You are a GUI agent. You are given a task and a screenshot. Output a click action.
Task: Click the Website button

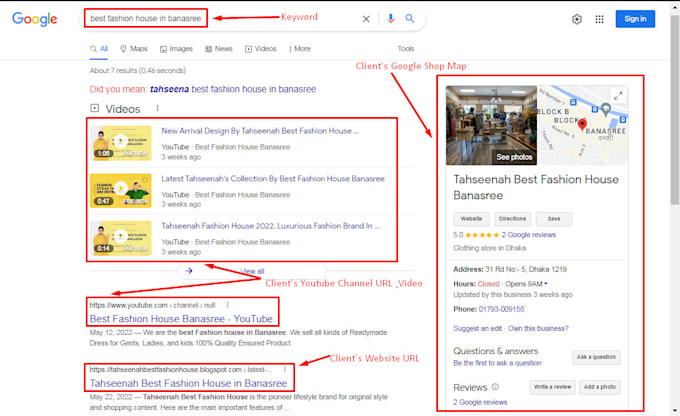[471, 219]
